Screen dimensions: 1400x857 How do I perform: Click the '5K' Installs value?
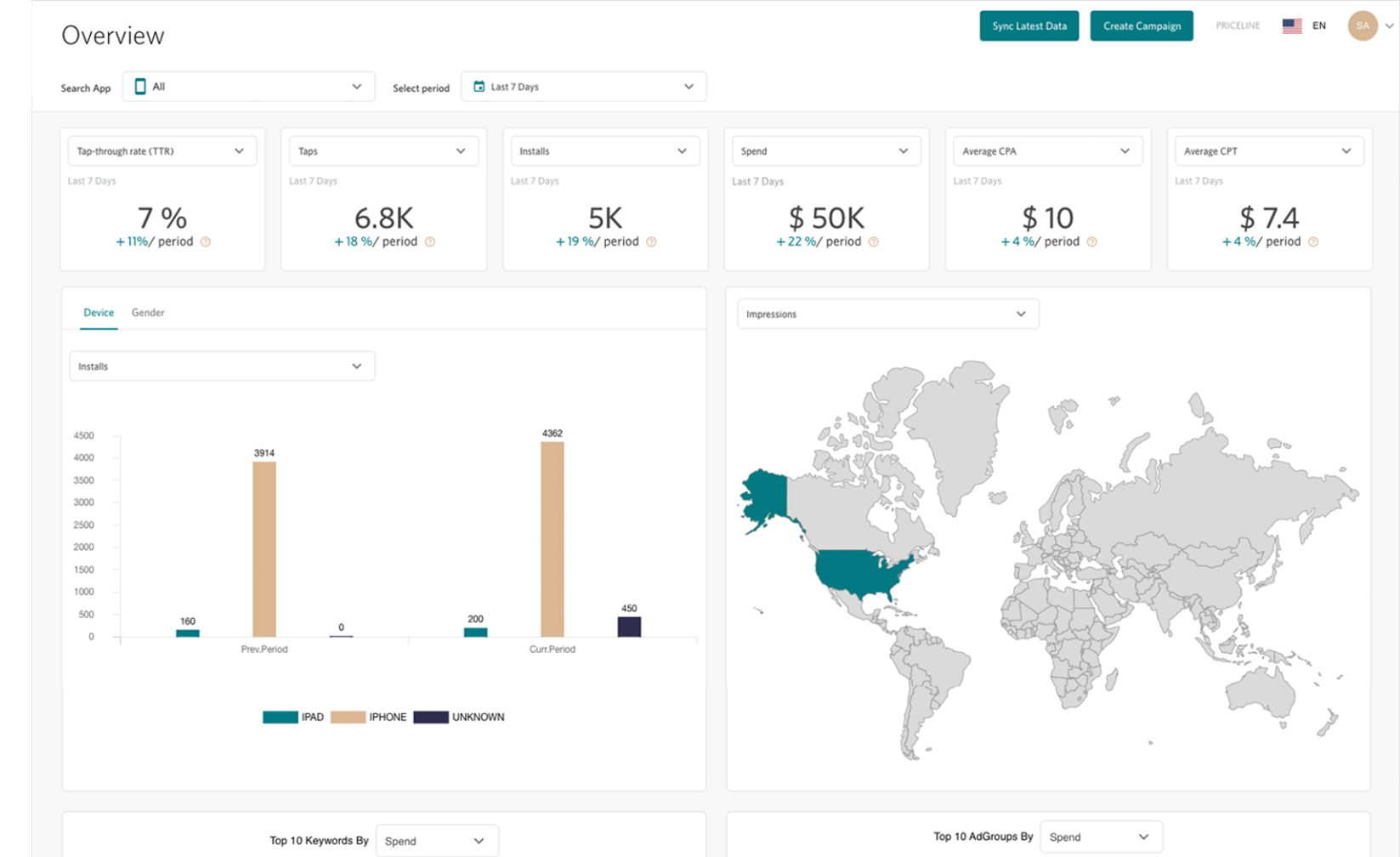[x=605, y=219]
